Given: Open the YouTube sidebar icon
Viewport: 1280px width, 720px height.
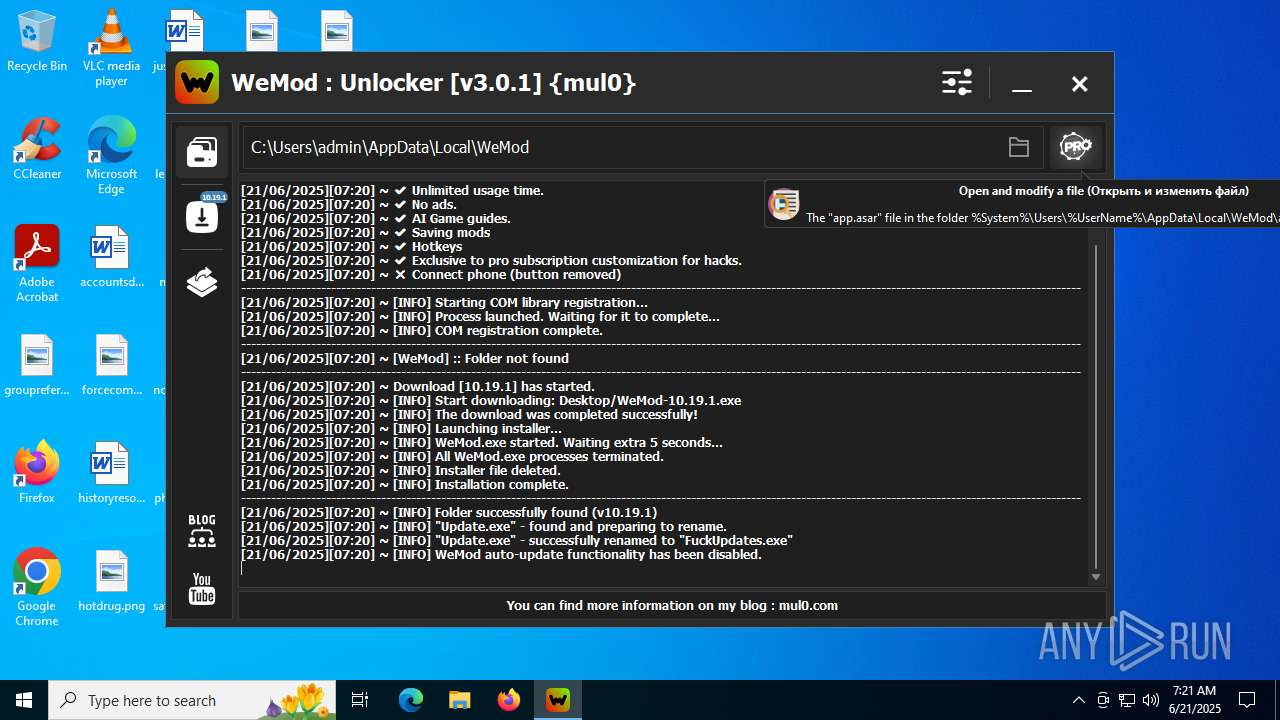Looking at the screenshot, I should [202, 589].
